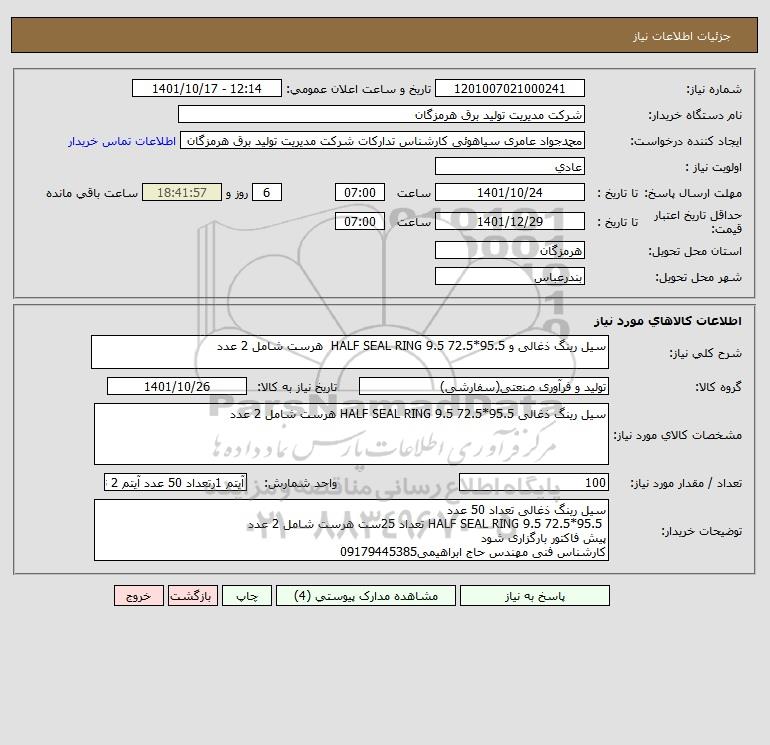Click response deadline date 1401/10/24
Screen dimensions: 770x745
pos(510,193)
